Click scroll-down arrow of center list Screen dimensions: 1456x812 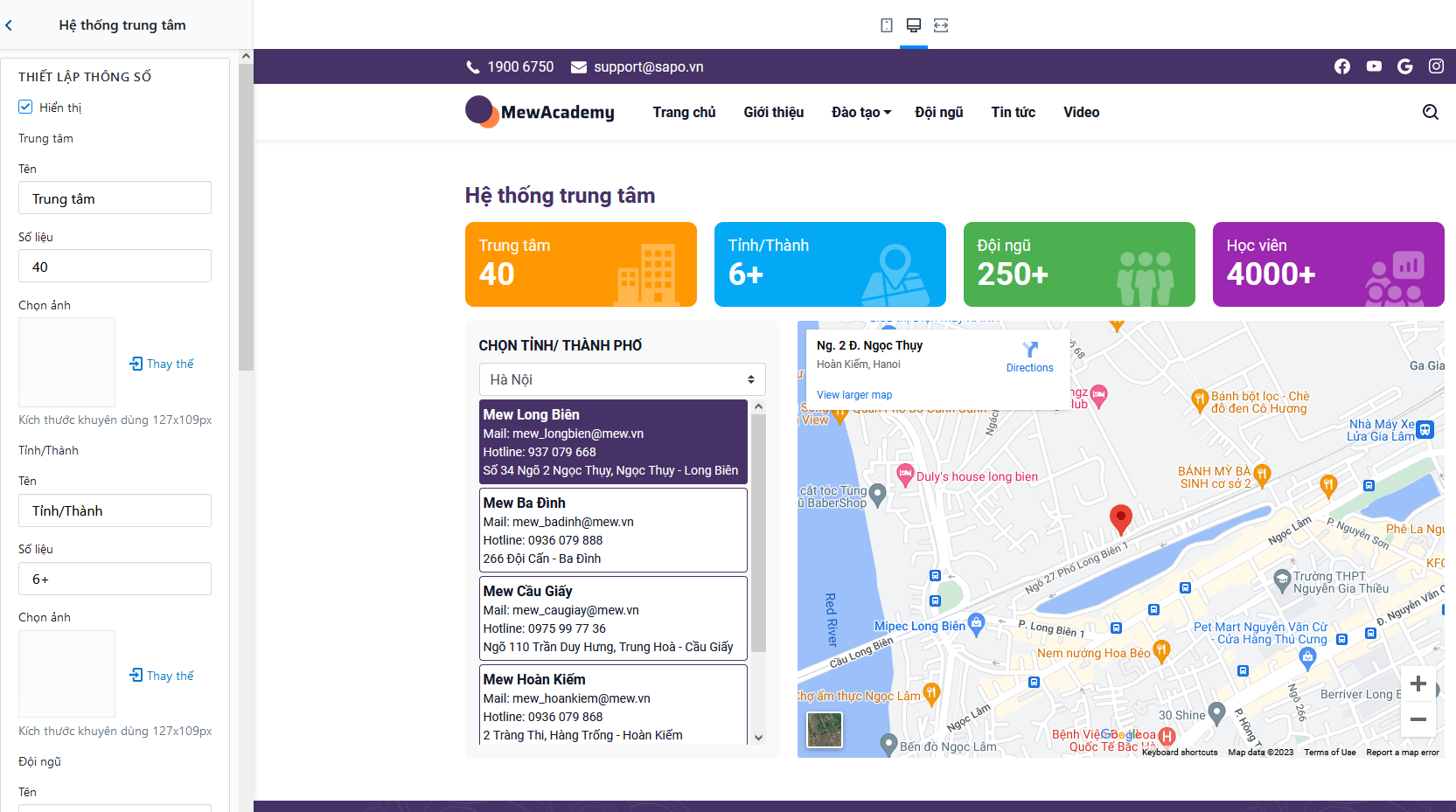758,738
